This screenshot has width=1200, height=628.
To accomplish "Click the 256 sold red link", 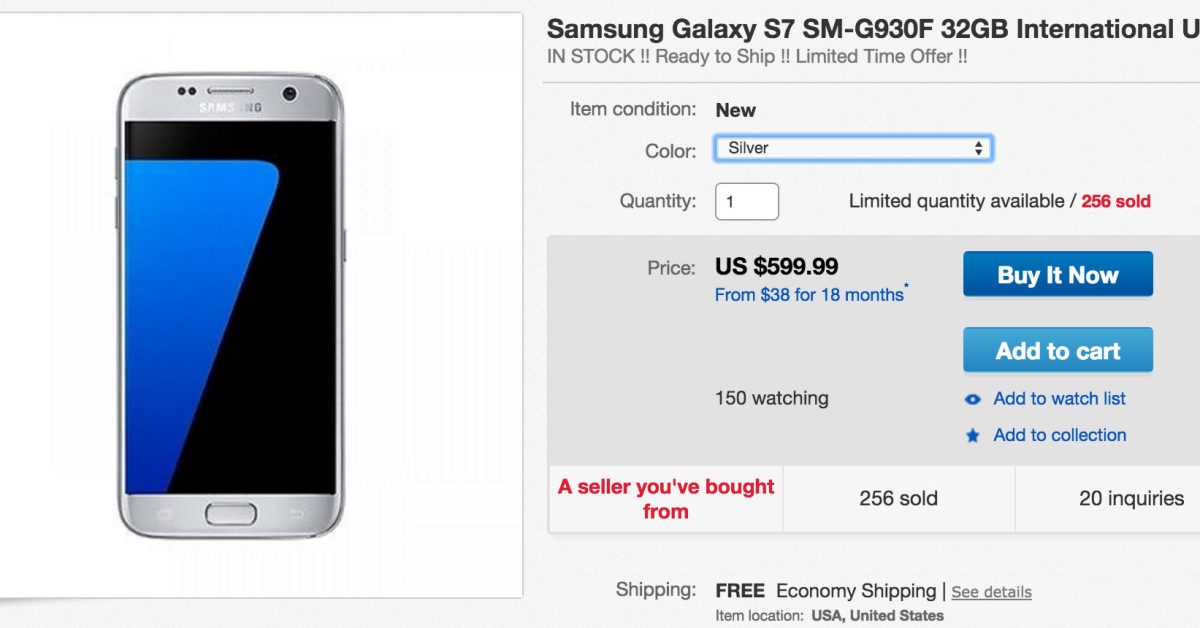I will pyautogui.click(x=1116, y=201).
